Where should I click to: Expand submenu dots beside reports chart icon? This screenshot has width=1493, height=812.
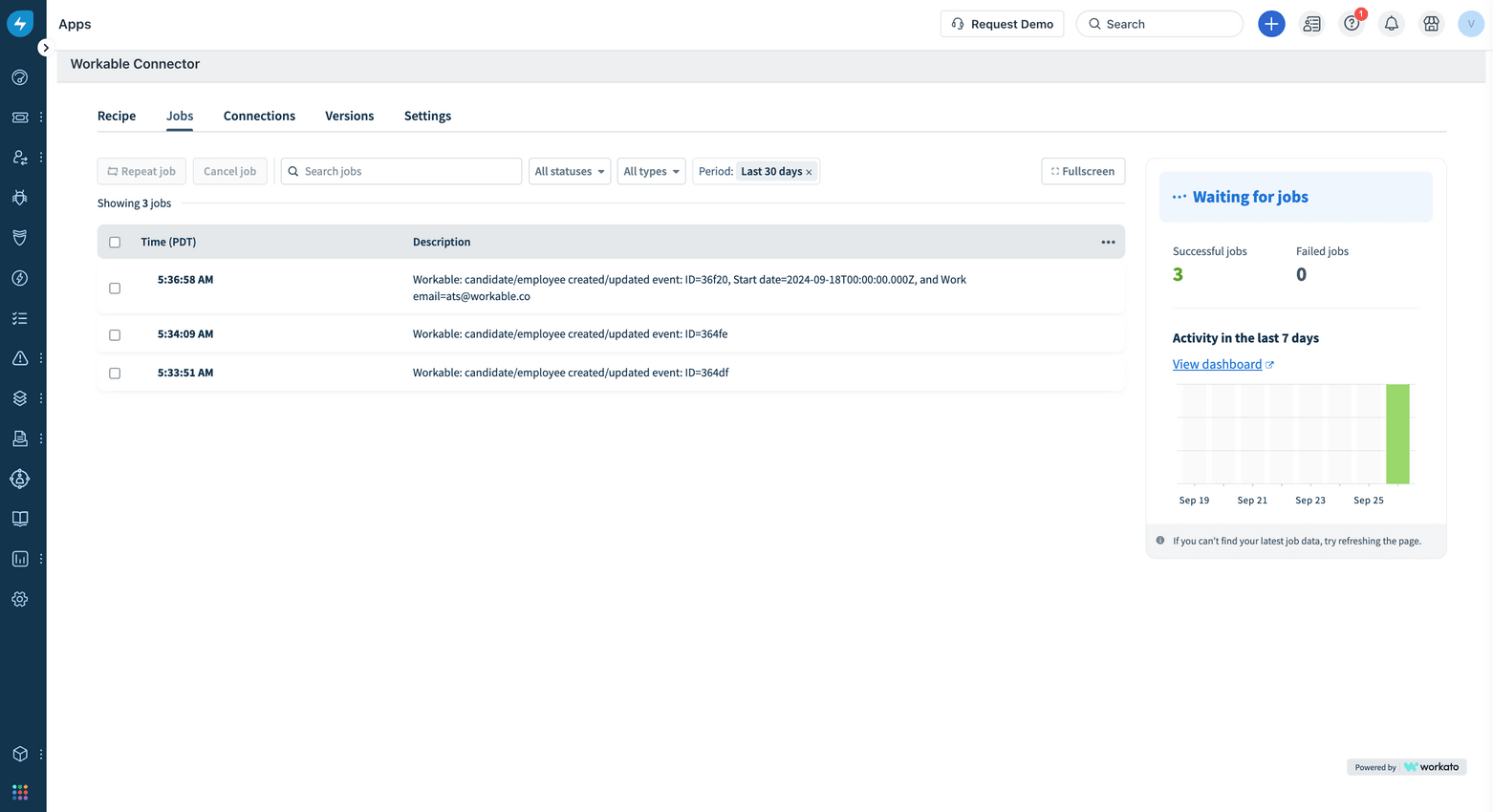coord(41,559)
